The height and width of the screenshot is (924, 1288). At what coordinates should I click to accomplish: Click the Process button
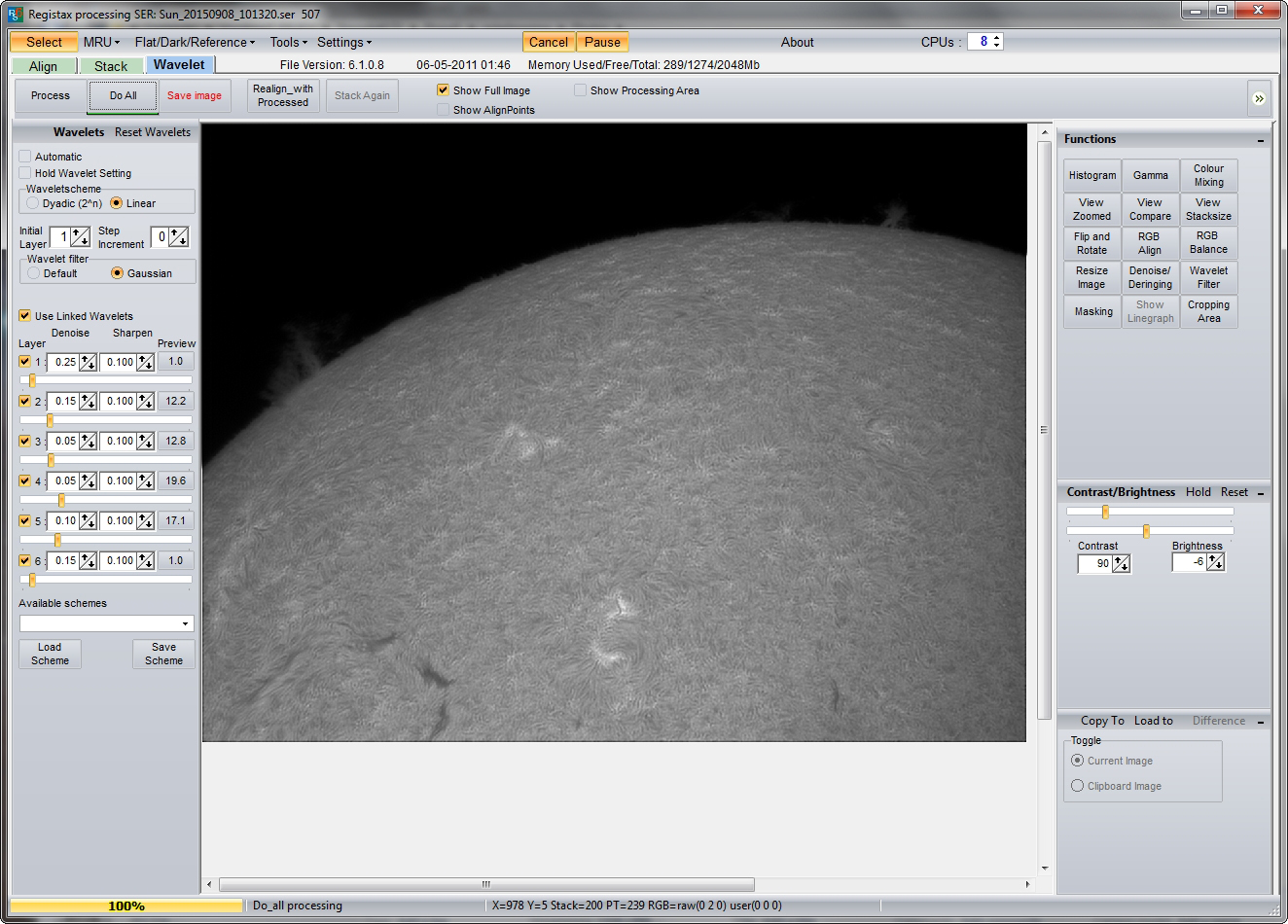51,95
